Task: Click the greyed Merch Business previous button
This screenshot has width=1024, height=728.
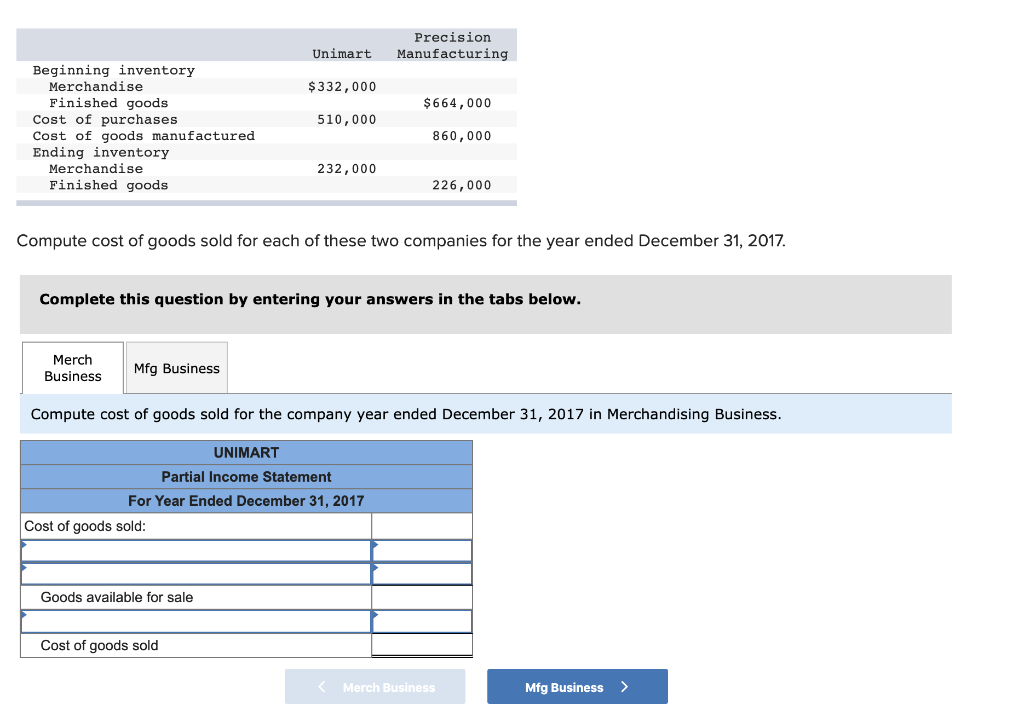Action: (x=375, y=686)
